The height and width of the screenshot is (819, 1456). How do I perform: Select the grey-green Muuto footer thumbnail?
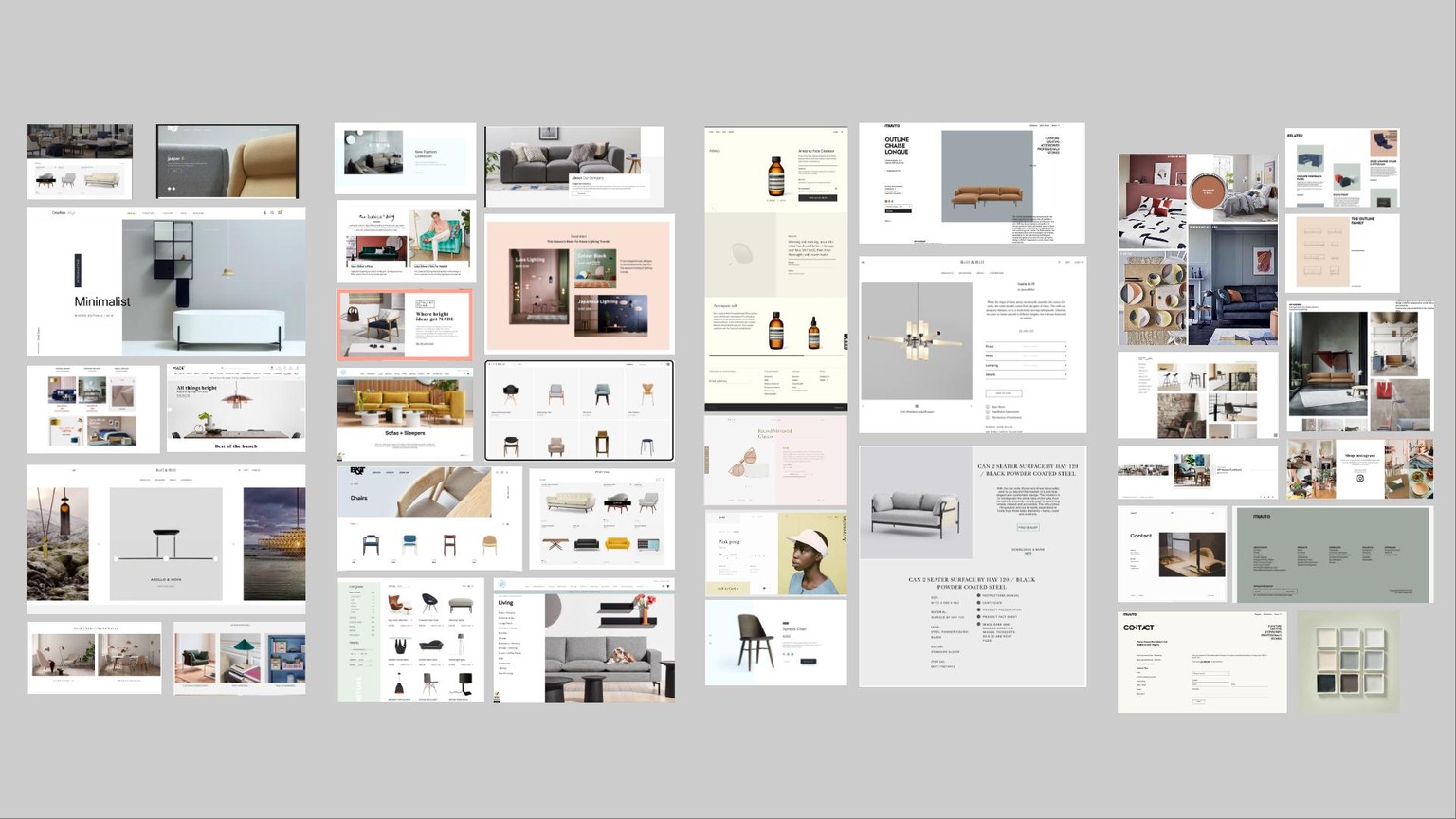click(1333, 555)
